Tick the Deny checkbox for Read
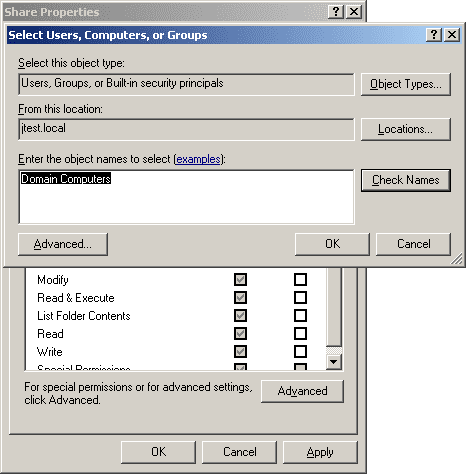 (300, 334)
